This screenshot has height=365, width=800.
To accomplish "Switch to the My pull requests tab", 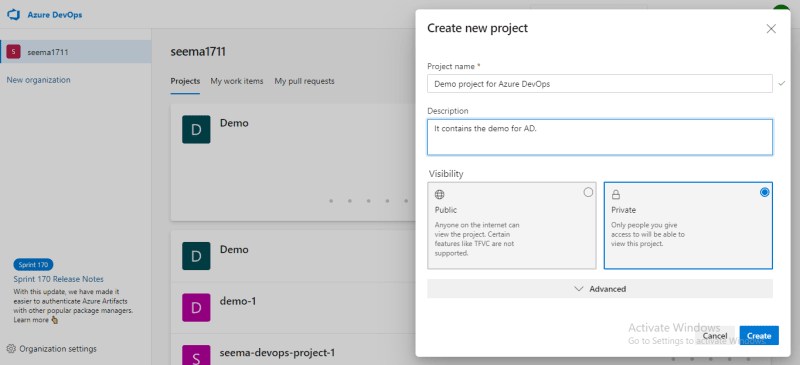I will 305,81.
